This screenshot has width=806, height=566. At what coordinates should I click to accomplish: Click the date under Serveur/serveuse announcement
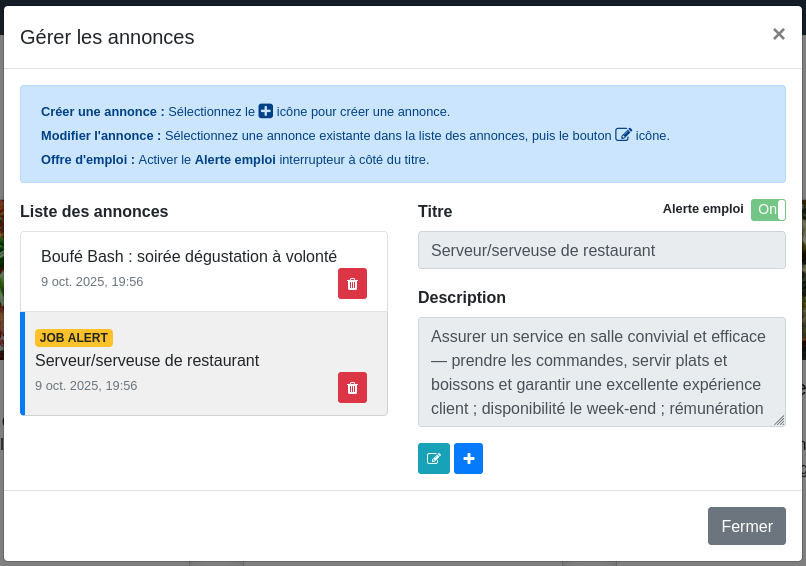(86, 386)
